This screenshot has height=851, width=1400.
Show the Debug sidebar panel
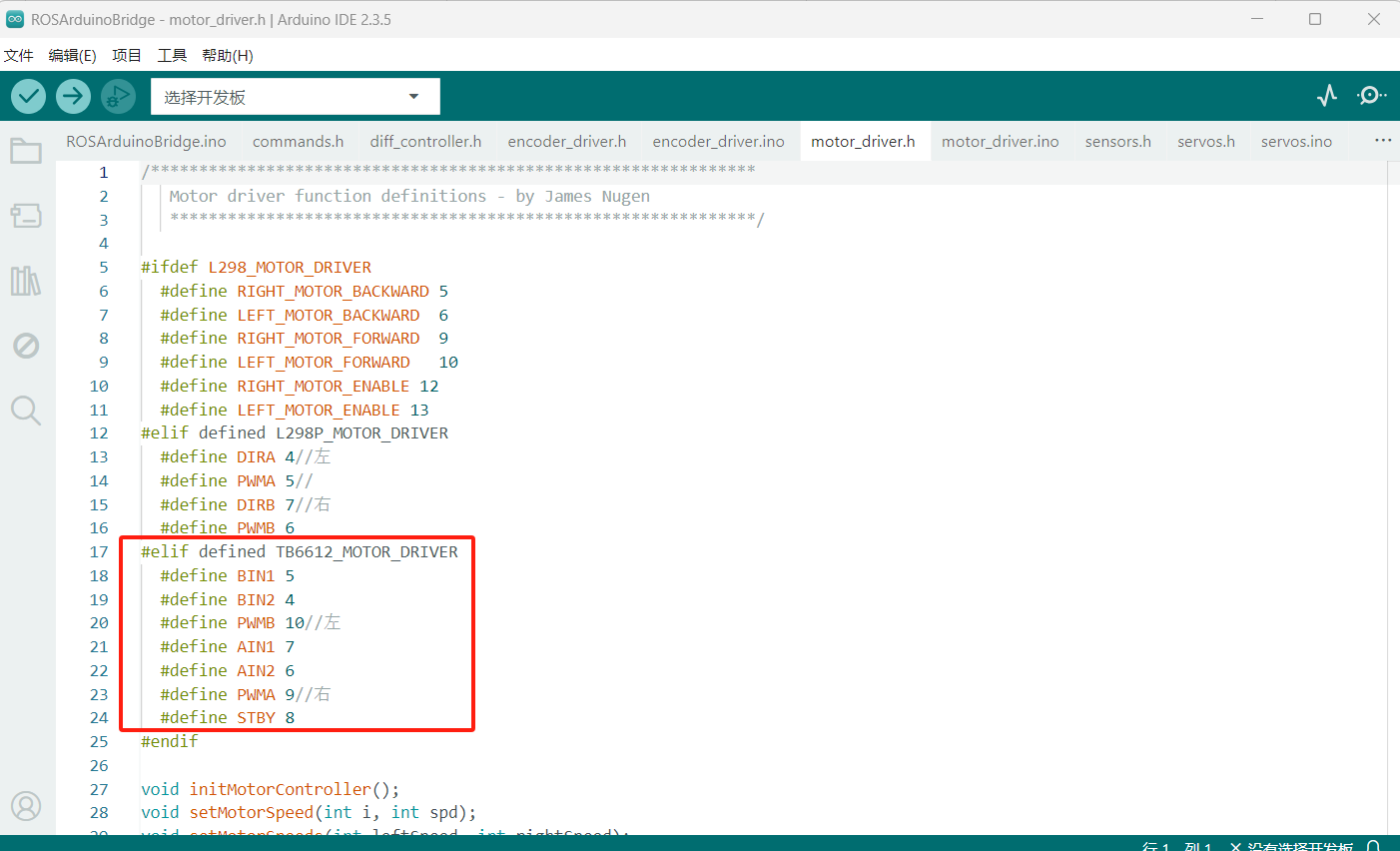(x=26, y=346)
